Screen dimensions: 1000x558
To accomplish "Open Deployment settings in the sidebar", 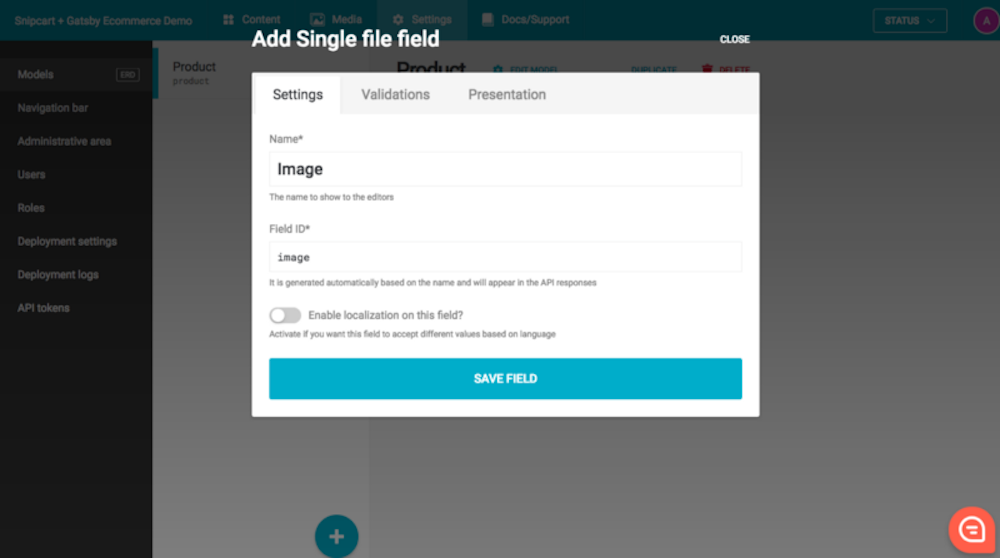I will click(x=67, y=242).
